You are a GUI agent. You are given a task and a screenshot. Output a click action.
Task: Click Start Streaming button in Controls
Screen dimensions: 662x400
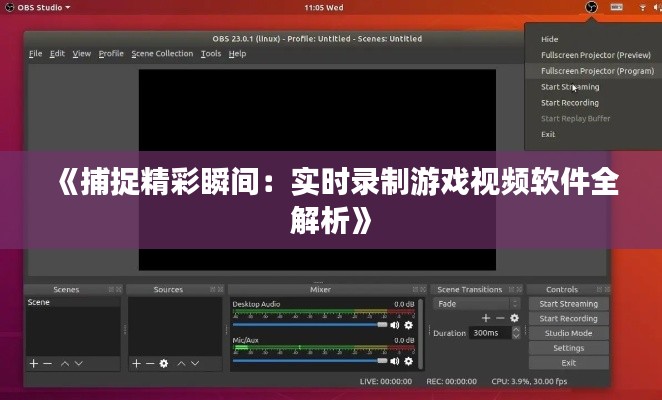click(569, 304)
